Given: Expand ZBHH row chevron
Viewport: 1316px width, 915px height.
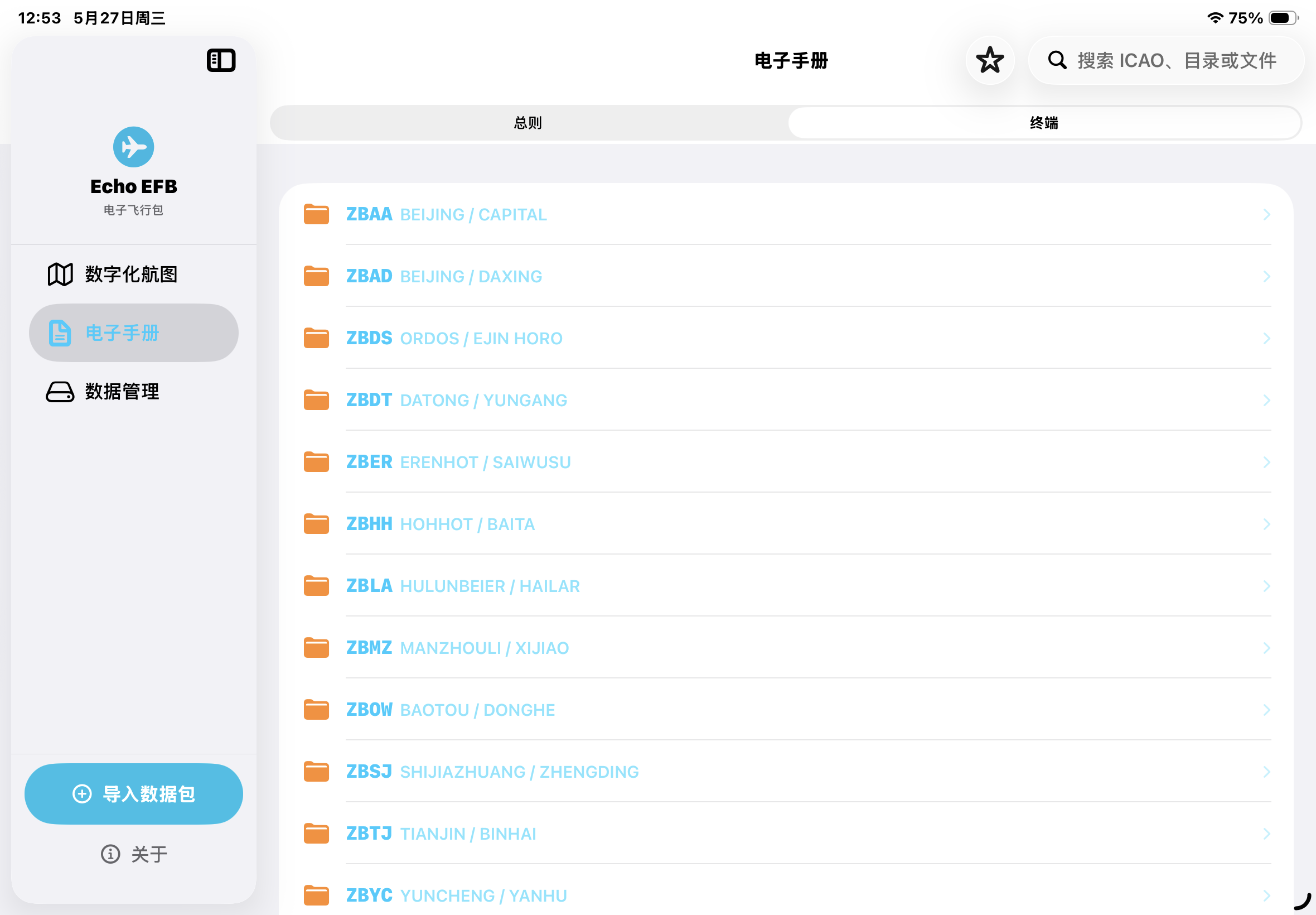Looking at the screenshot, I should coord(1267,524).
